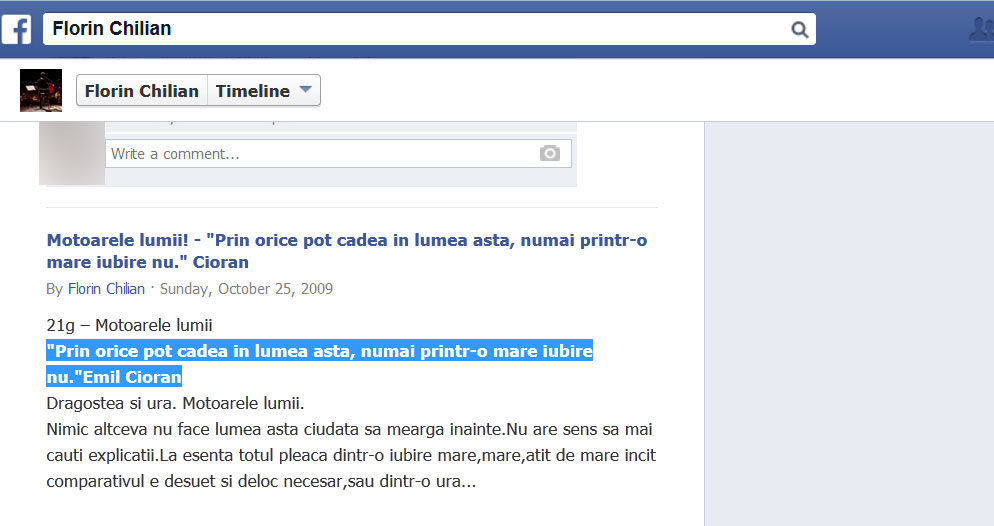
Task: Open the Motoarele lumii! note title link
Action: pos(347,251)
